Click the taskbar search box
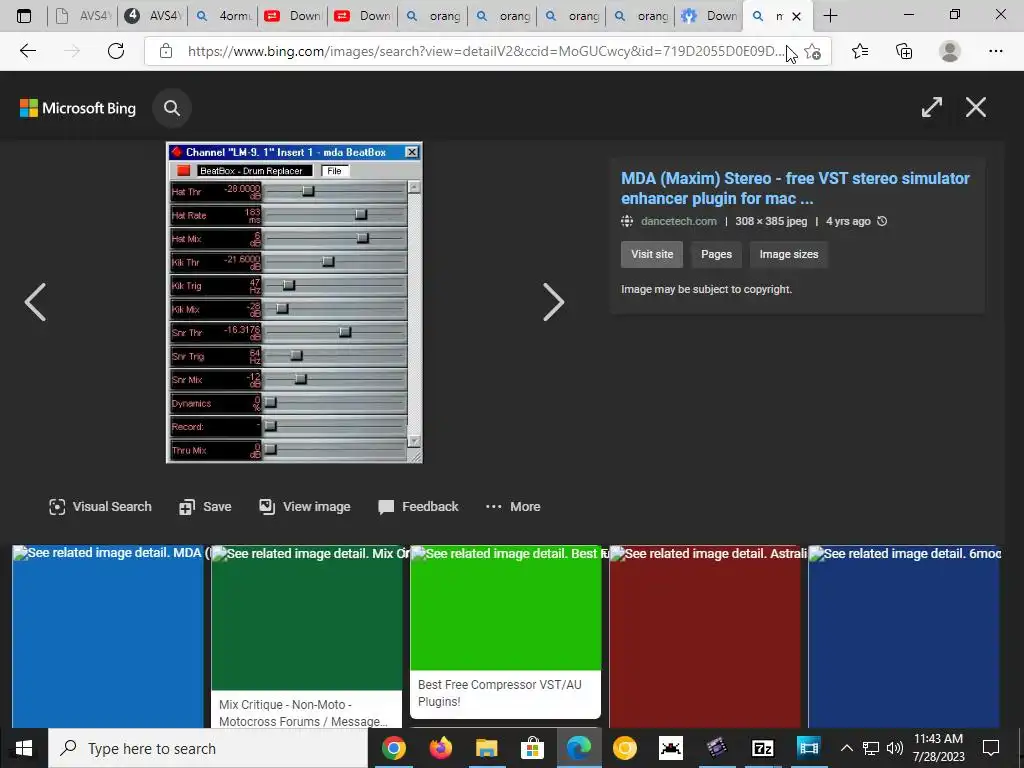 coord(208,748)
